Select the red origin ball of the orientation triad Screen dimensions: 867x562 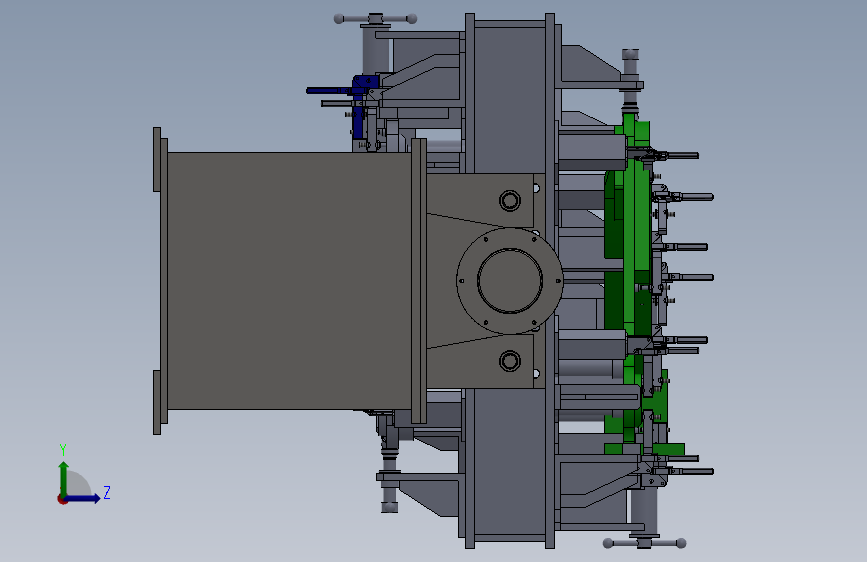[x=62, y=499]
